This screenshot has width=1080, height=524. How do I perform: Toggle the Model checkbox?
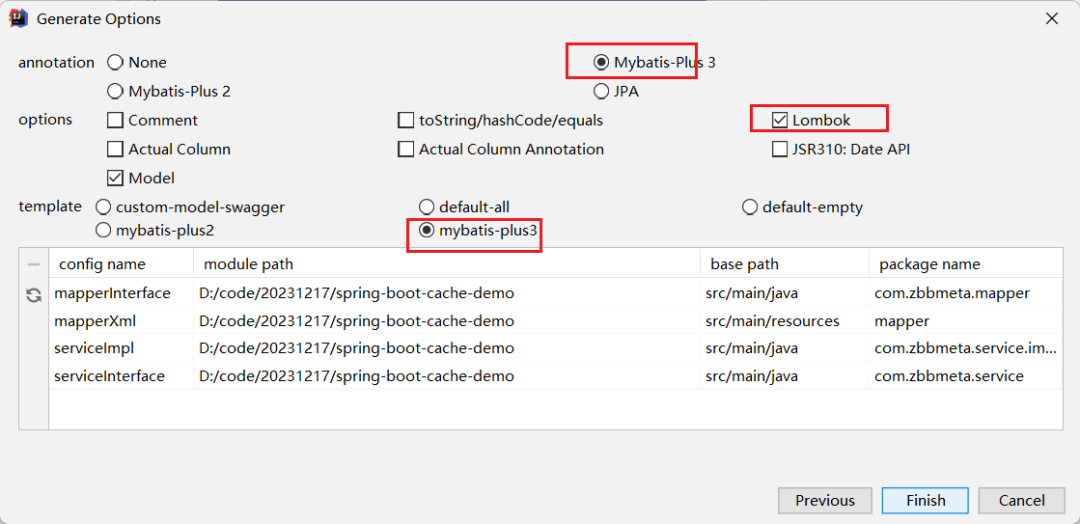[x=141, y=178]
